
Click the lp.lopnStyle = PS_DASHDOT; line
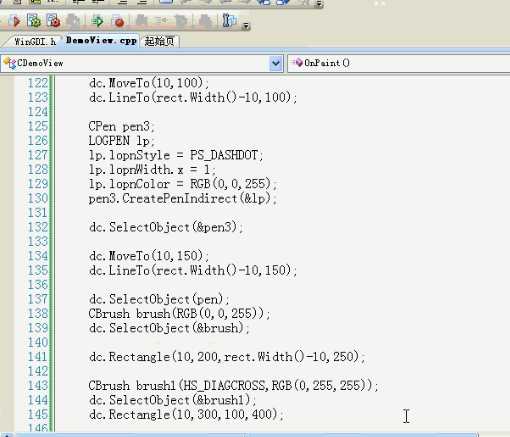176,155
